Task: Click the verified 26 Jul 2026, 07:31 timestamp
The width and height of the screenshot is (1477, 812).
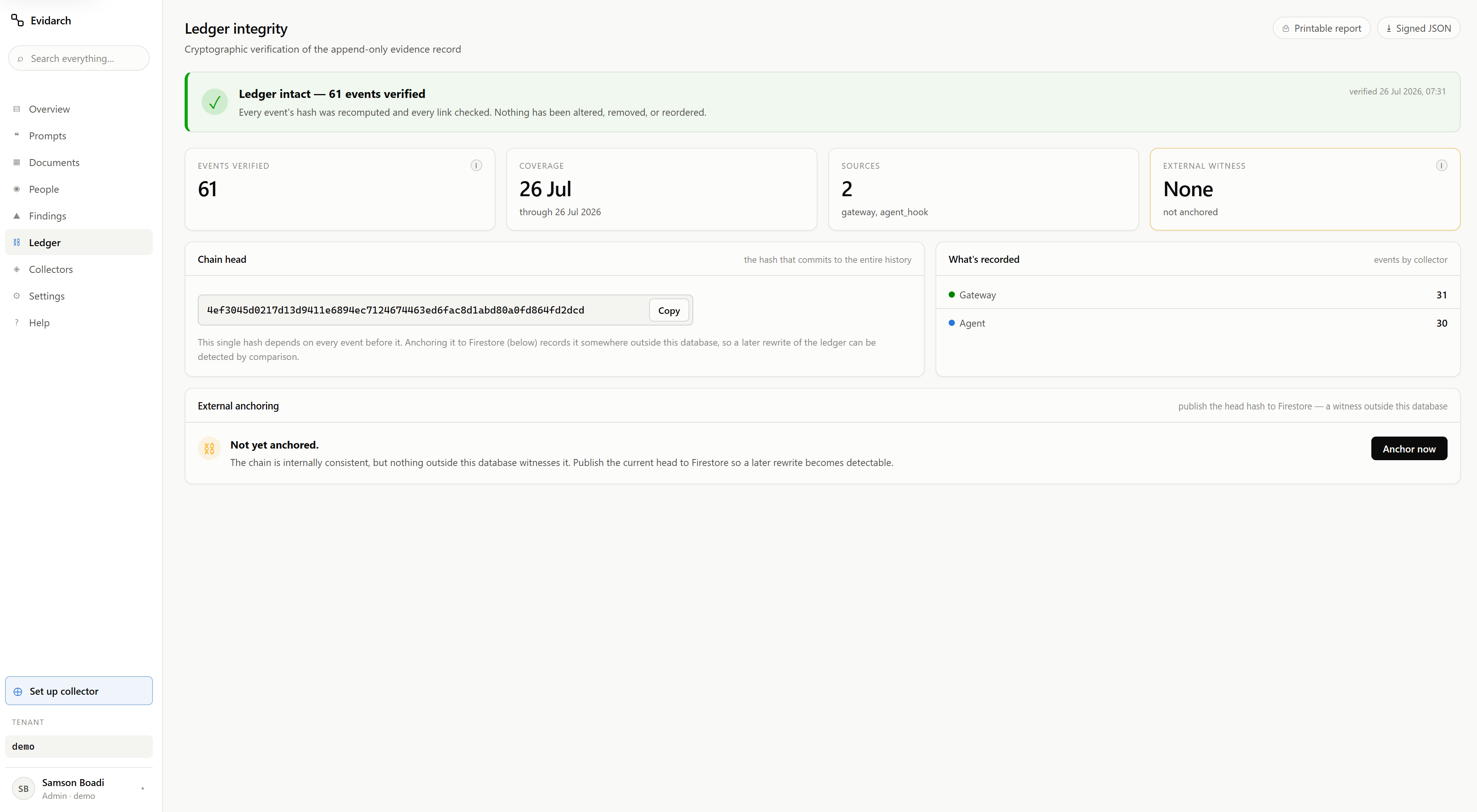Action: point(1397,92)
